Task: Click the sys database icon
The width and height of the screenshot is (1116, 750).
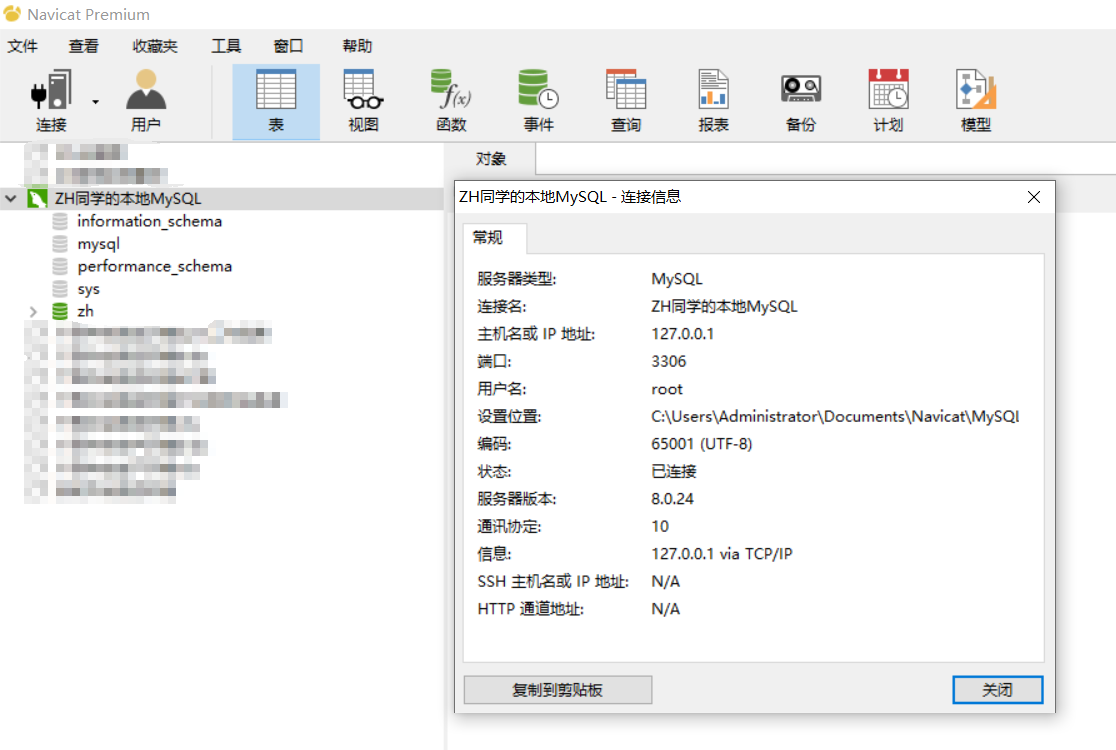Action: point(60,289)
